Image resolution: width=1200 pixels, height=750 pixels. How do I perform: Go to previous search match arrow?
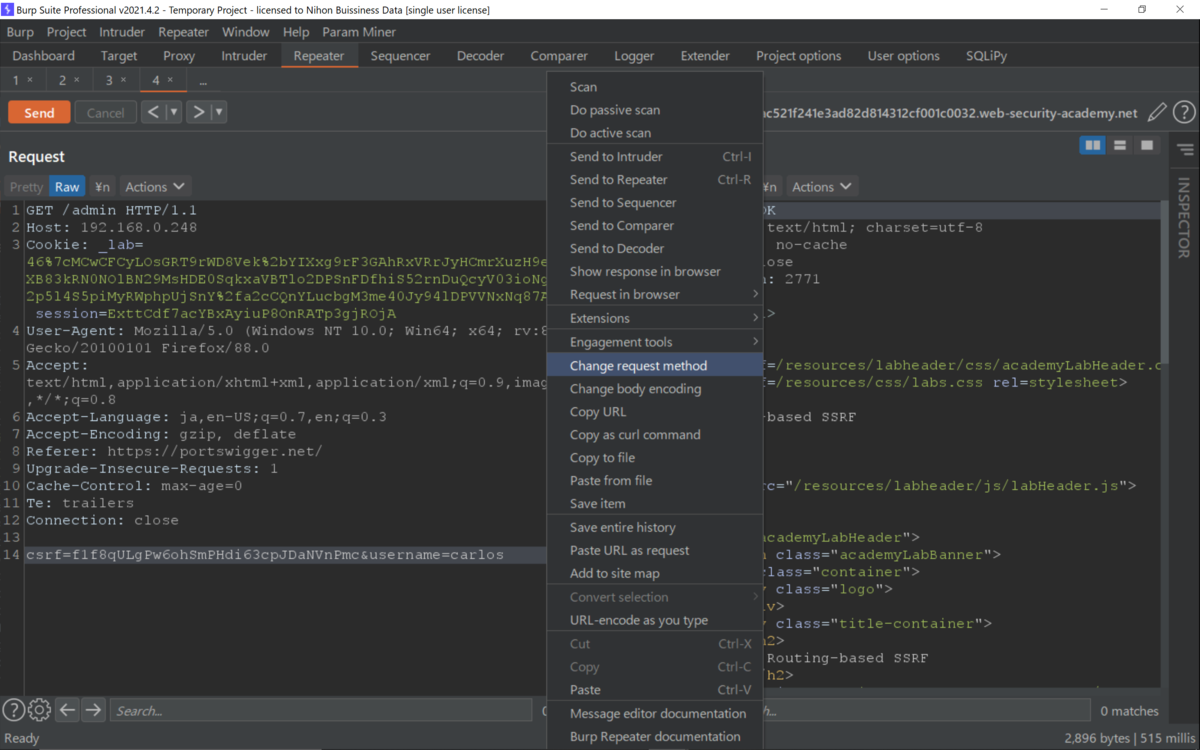pos(67,710)
